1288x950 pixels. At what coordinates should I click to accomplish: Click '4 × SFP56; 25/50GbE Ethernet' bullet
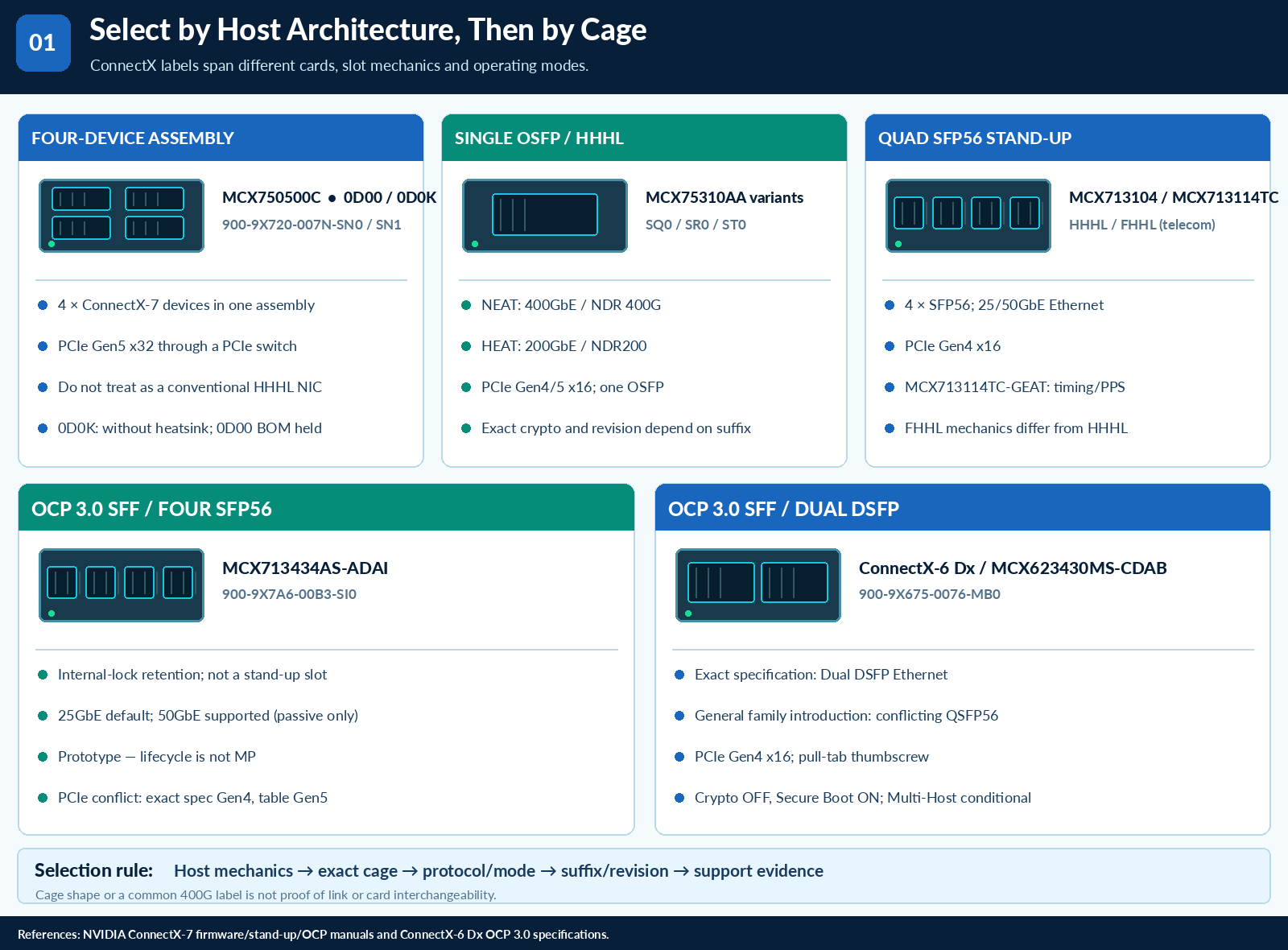(x=1004, y=305)
